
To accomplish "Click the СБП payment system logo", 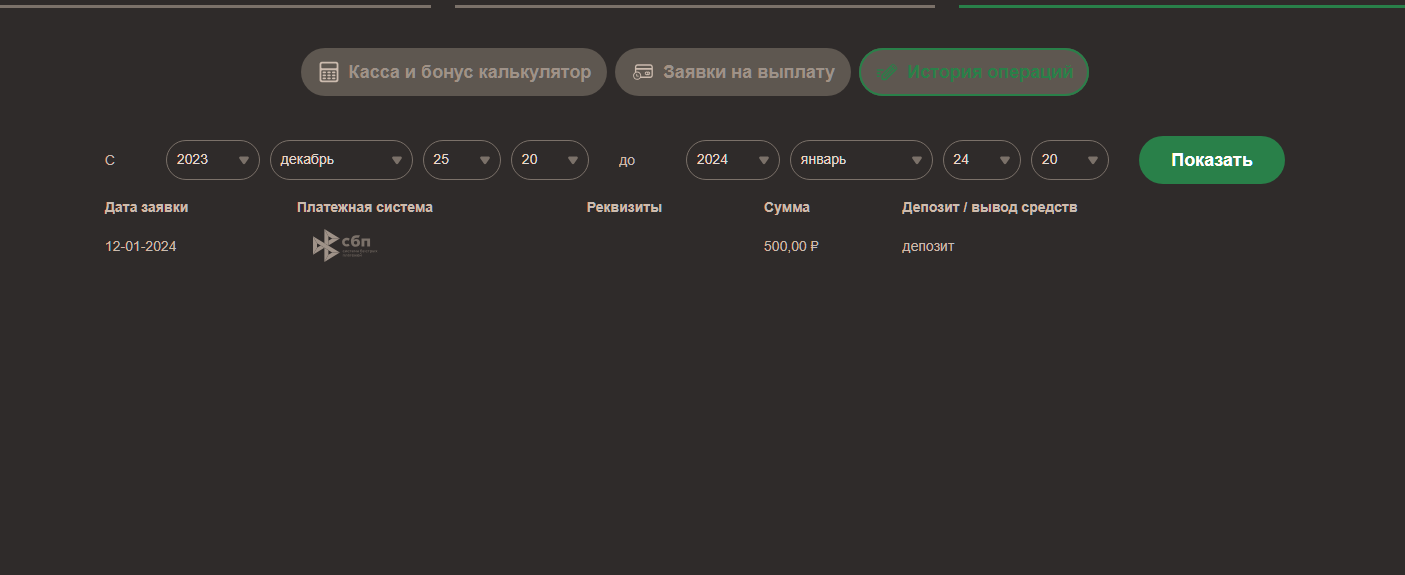I will click(x=344, y=245).
